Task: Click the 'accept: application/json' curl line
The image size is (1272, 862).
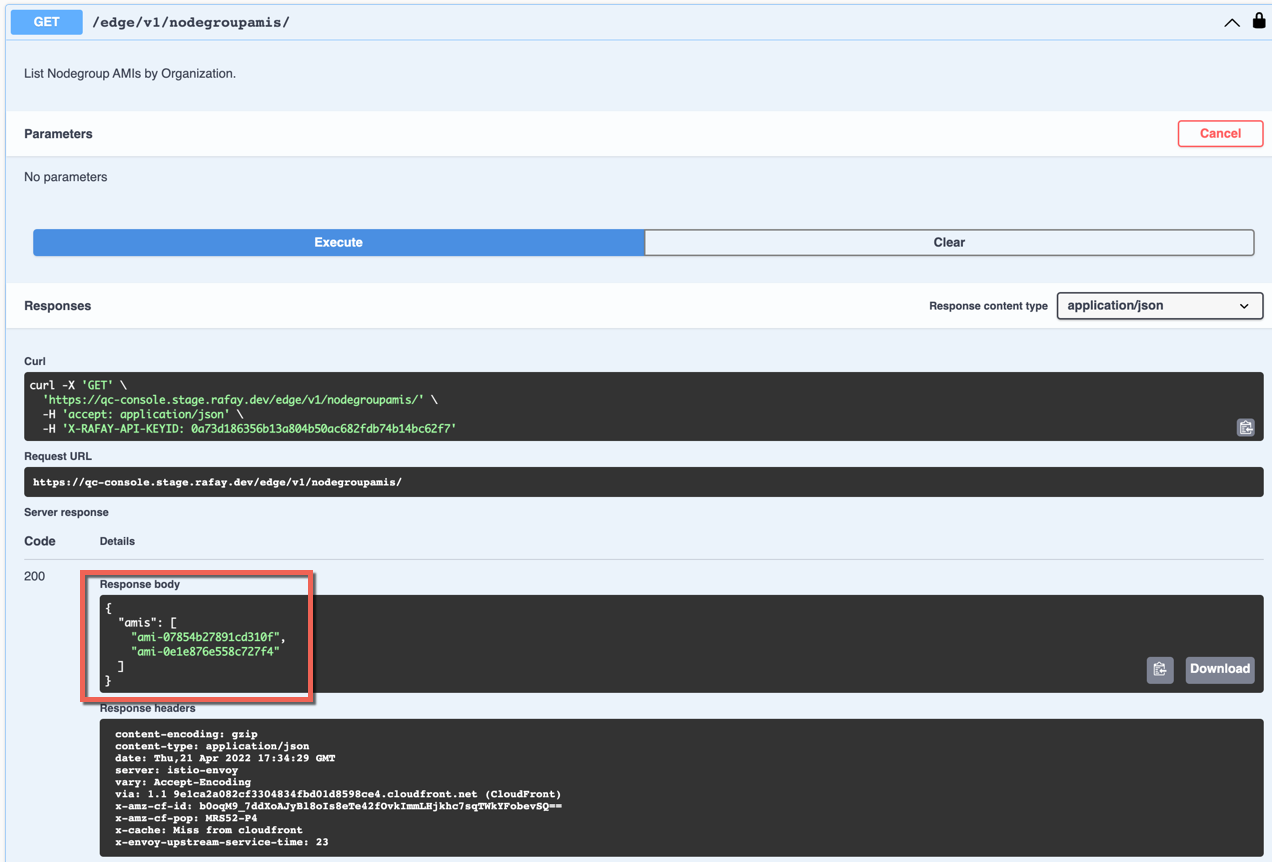Action: pos(142,414)
